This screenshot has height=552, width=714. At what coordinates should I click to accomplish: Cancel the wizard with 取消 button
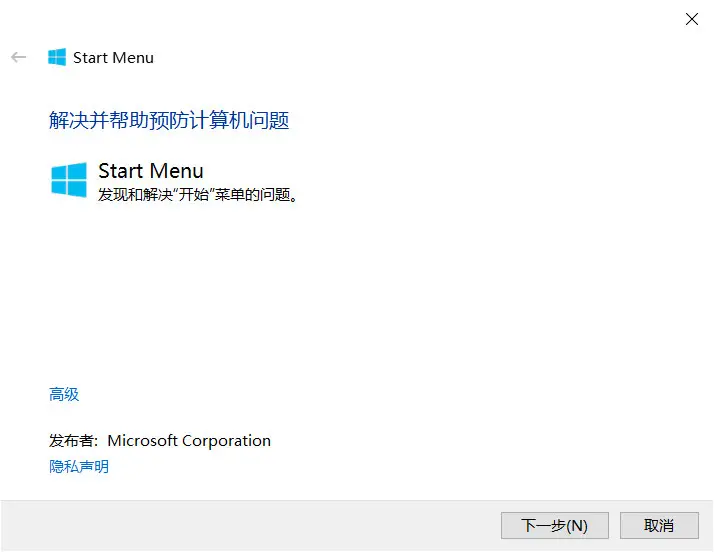pos(659,526)
